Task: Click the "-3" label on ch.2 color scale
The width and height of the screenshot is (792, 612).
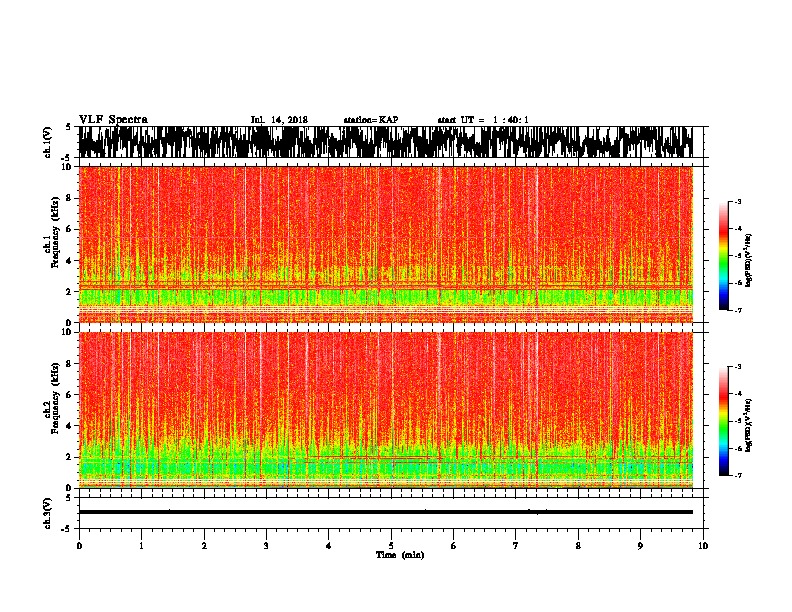Action: 737,367
